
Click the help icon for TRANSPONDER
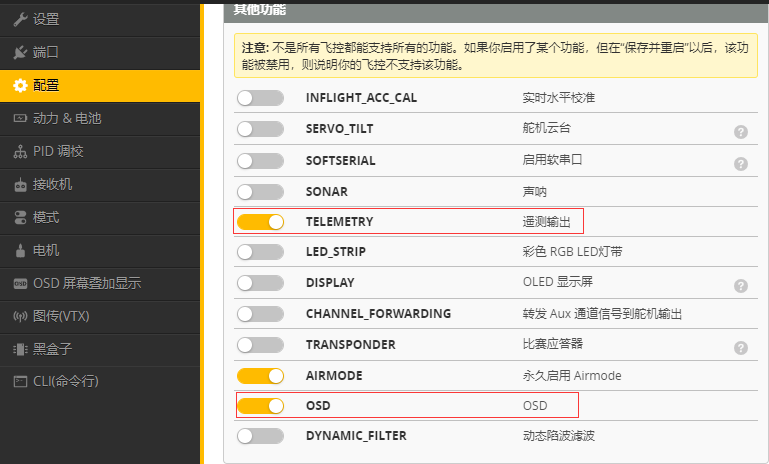point(741,347)
